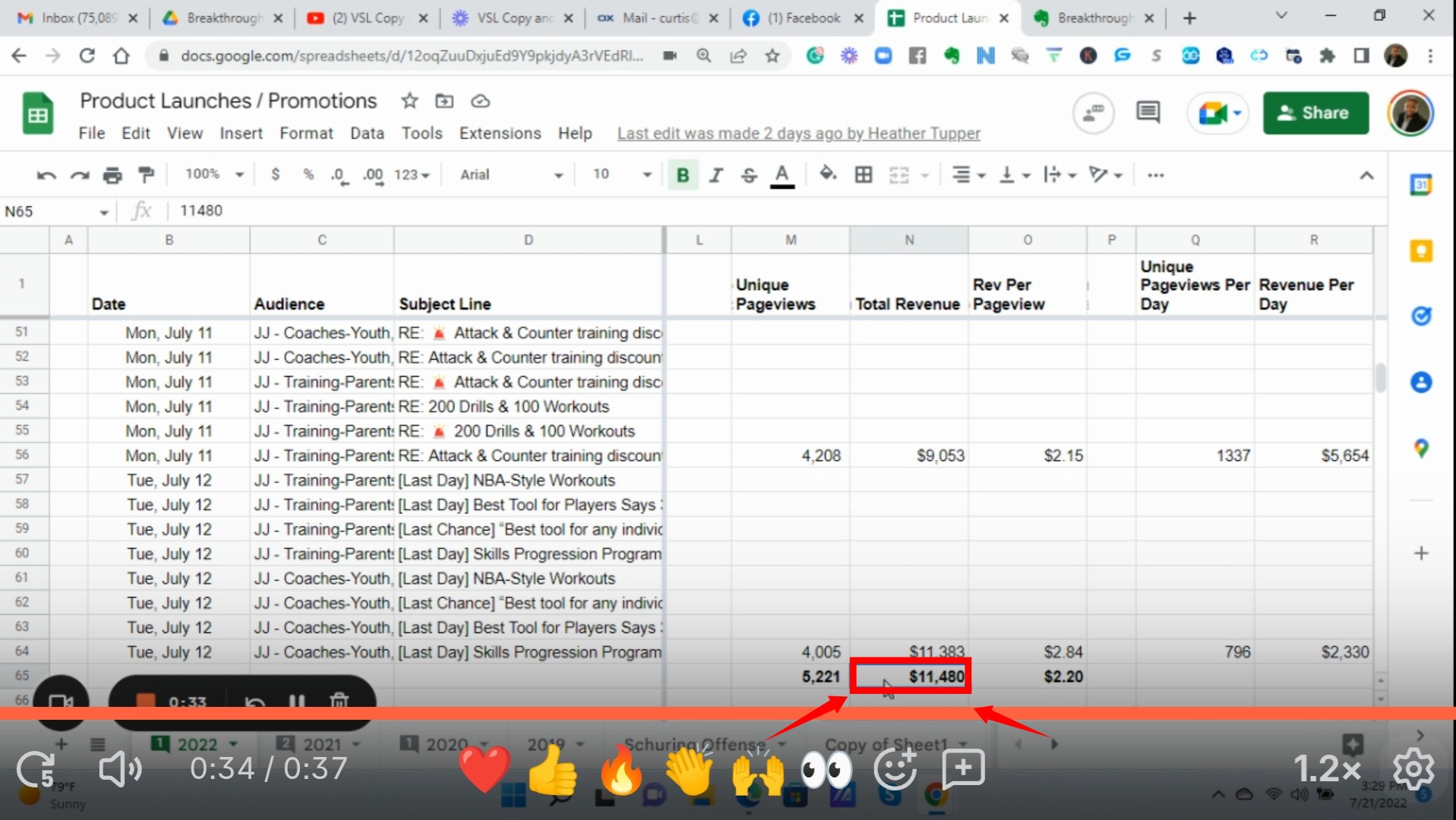Open the Text wrapping dropdown
1456x820 pixels.
tap(1060, 175)
